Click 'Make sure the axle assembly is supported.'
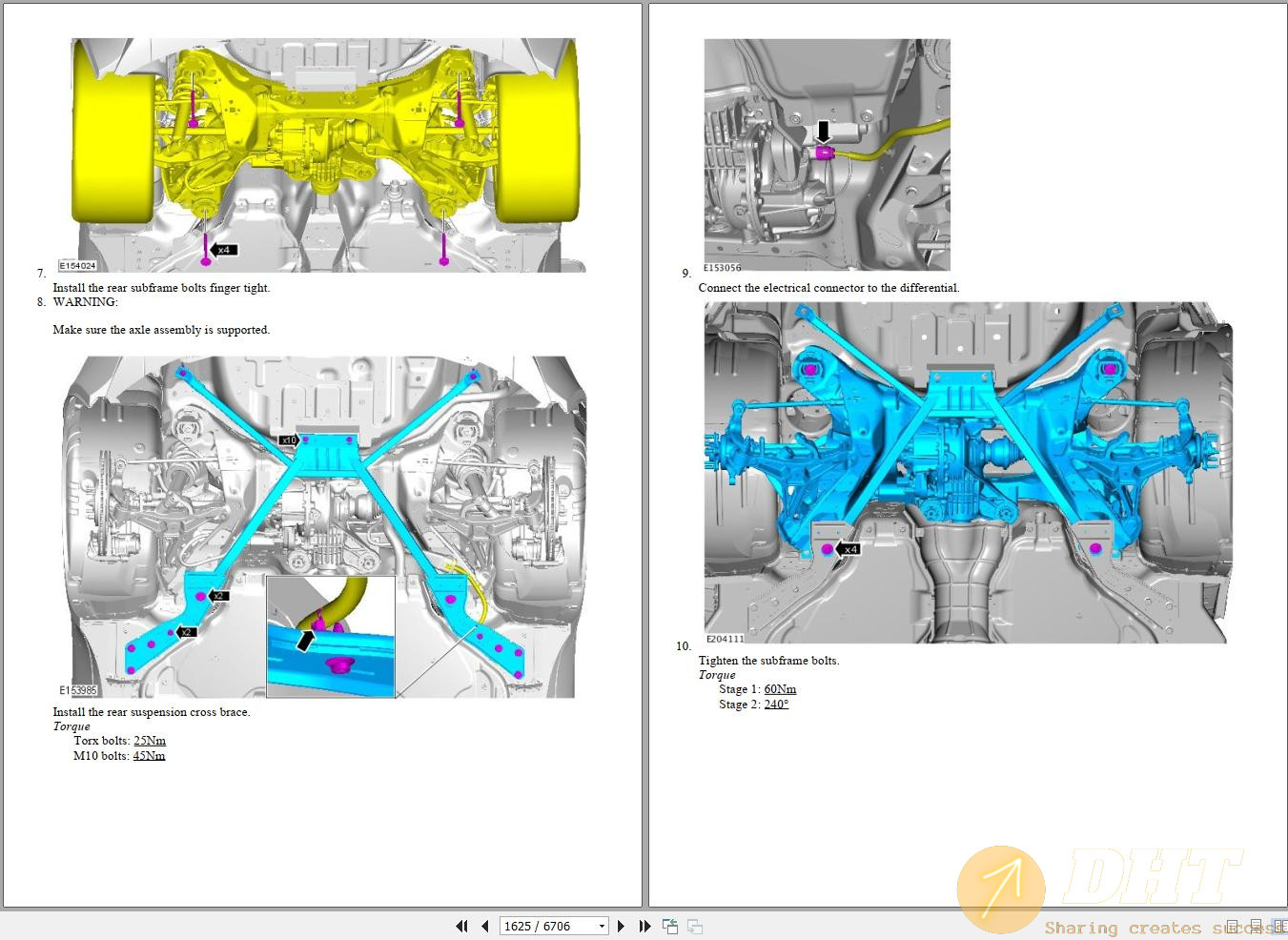This screenshot has width=1288, height=940. (x=161, y=330)
